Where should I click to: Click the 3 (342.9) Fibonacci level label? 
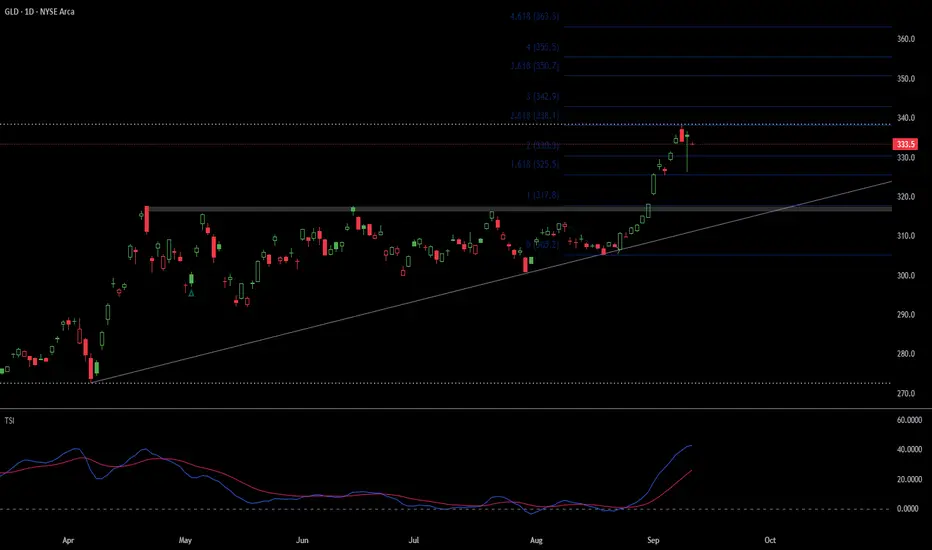click(x=542, y=96)
